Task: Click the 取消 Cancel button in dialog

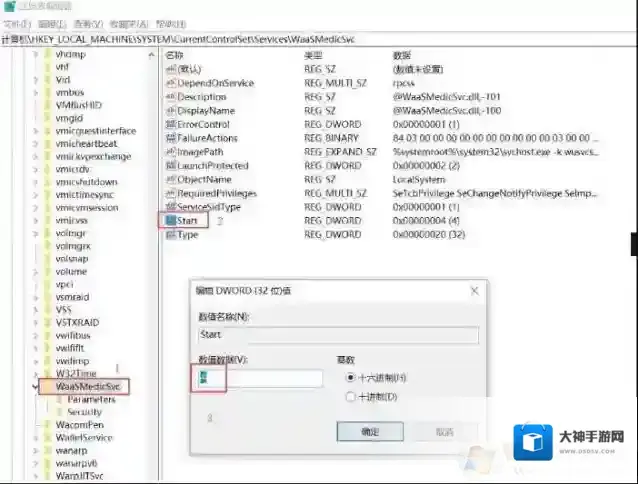Action: pyautogui.click(x=445, y=432)
